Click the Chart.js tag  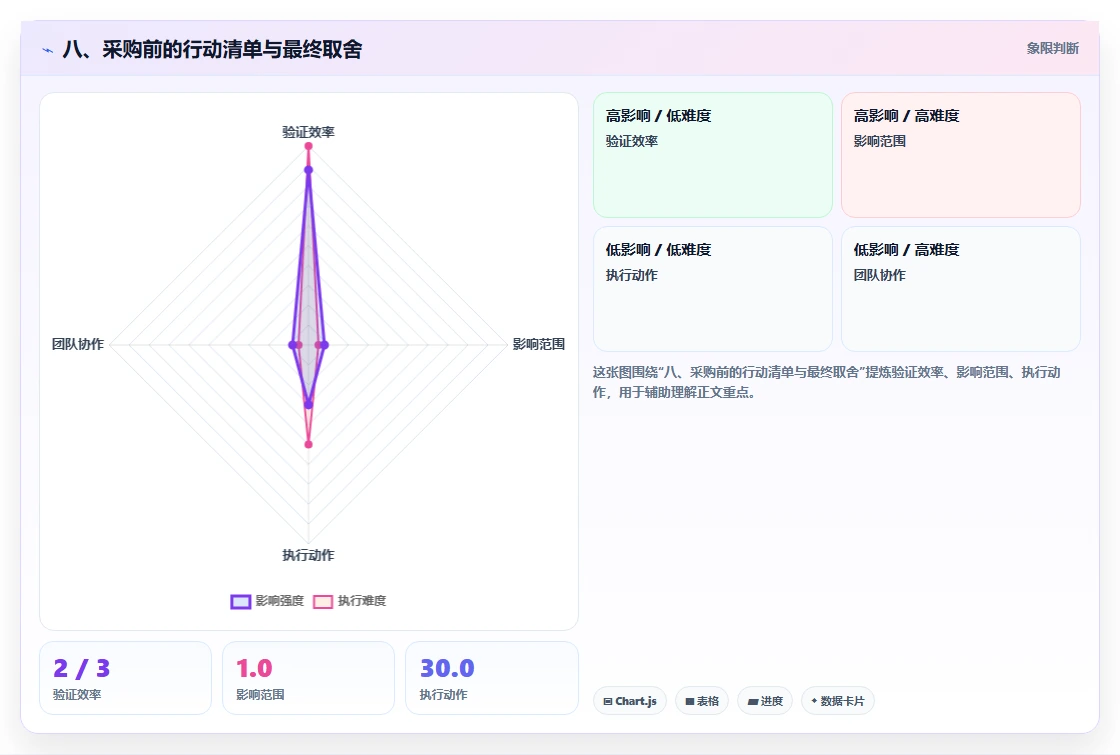click(x=630, y=701)
